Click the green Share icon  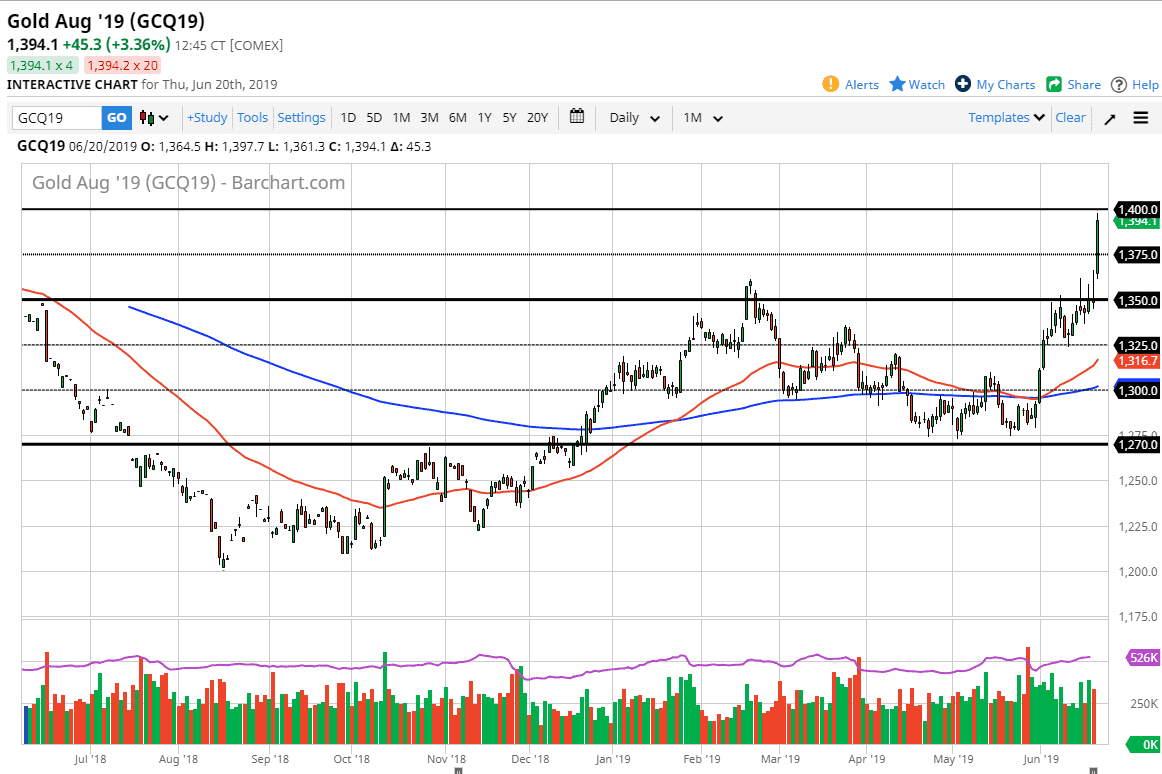[x=1054, y=84]
